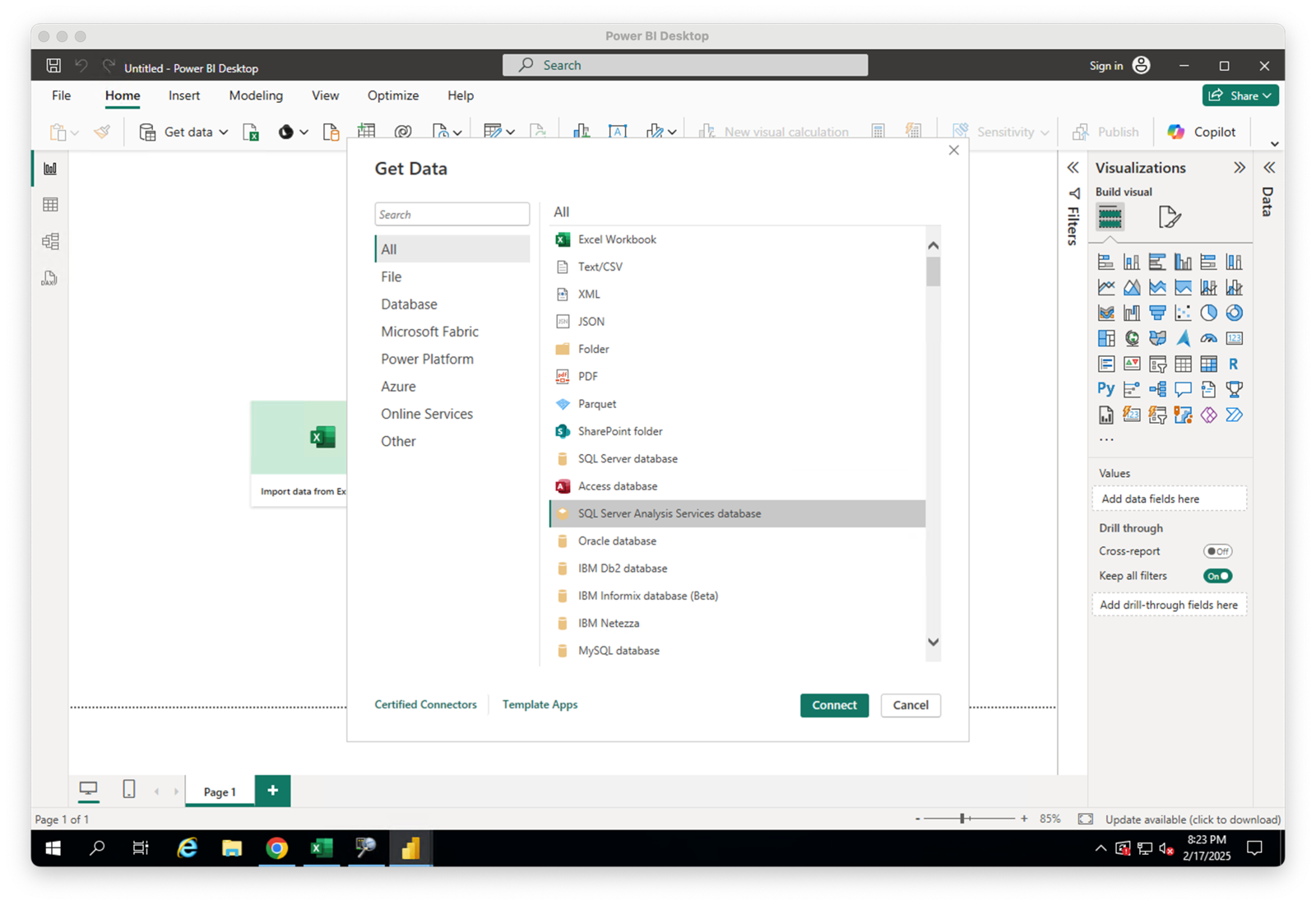1316x905 pixels.
Task: Click the Cancel button
Action: click(911, 705)
